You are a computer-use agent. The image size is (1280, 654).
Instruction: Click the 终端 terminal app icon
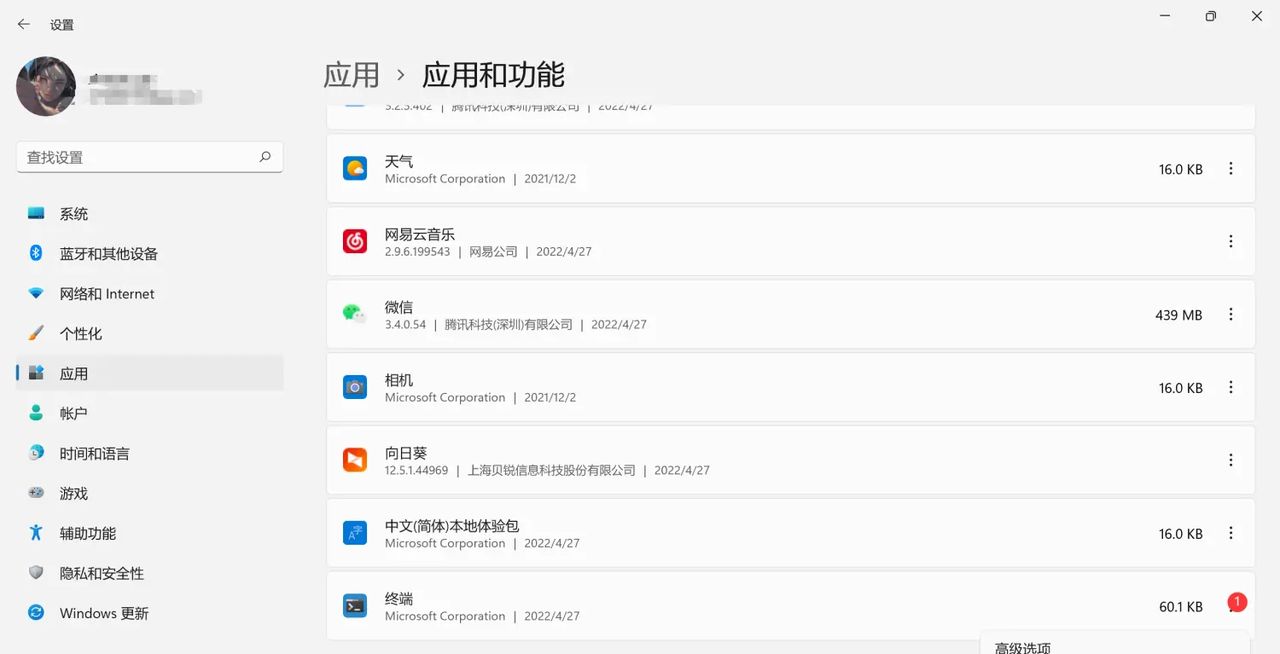point(355,606)
